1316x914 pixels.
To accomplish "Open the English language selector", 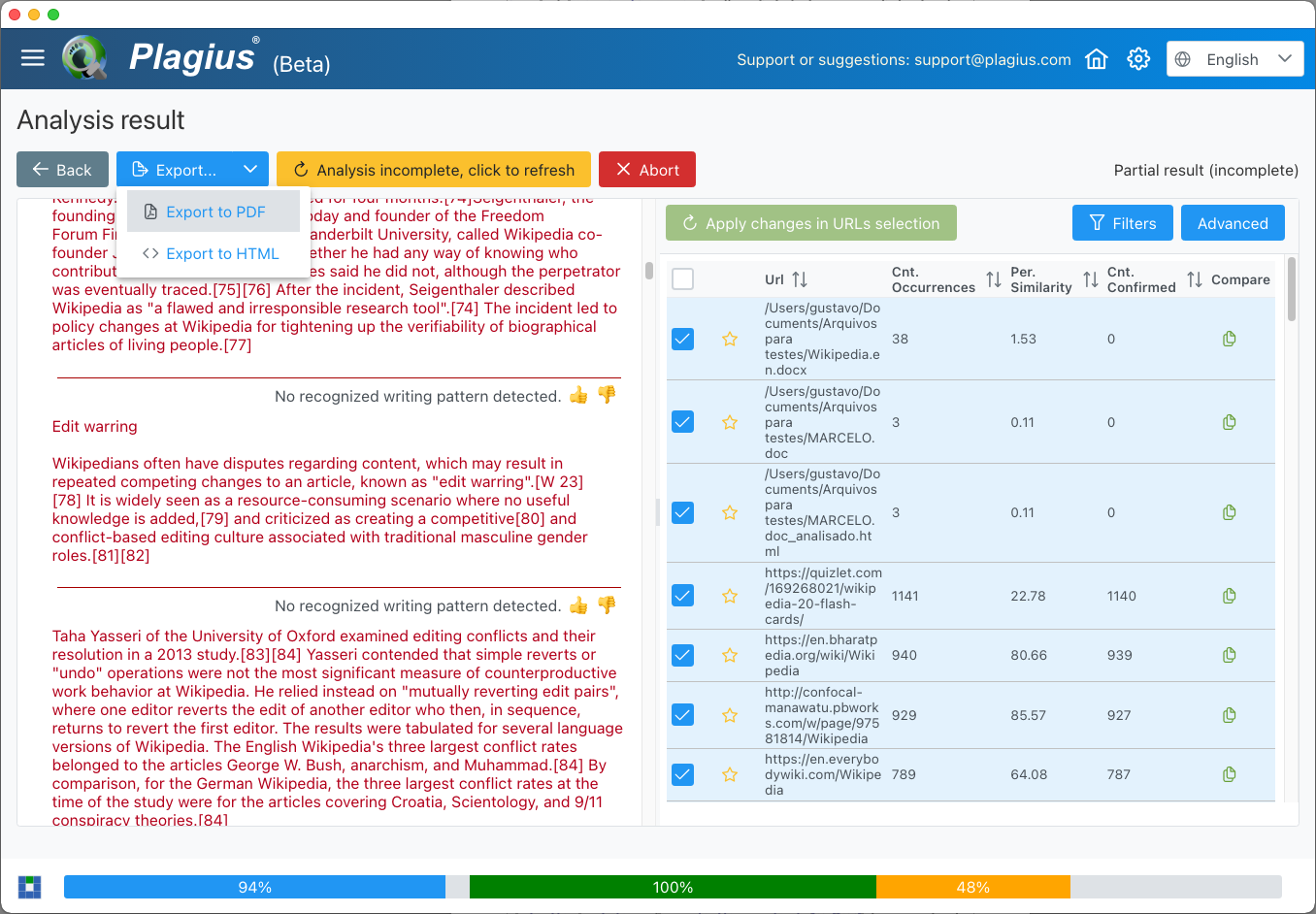I will (1234, 58).
